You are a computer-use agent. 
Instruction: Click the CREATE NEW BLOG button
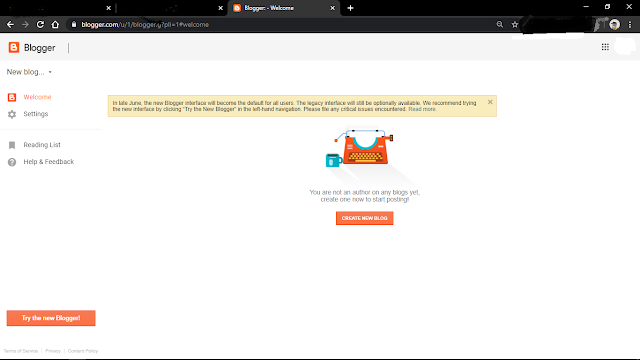click(364, 218)
